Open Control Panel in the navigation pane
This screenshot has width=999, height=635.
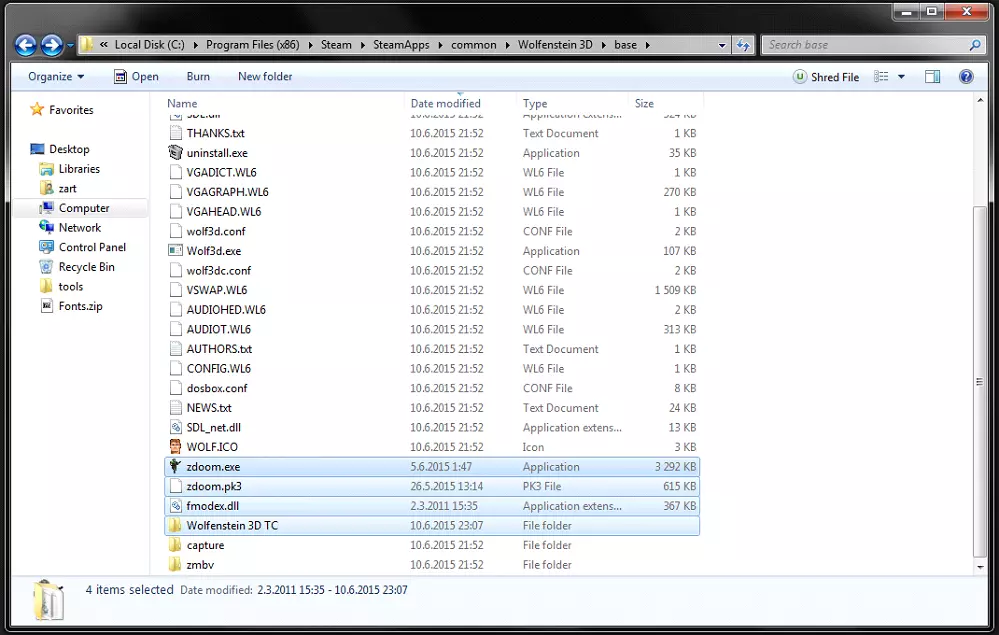pyautogui.click(x=82, y=247)
